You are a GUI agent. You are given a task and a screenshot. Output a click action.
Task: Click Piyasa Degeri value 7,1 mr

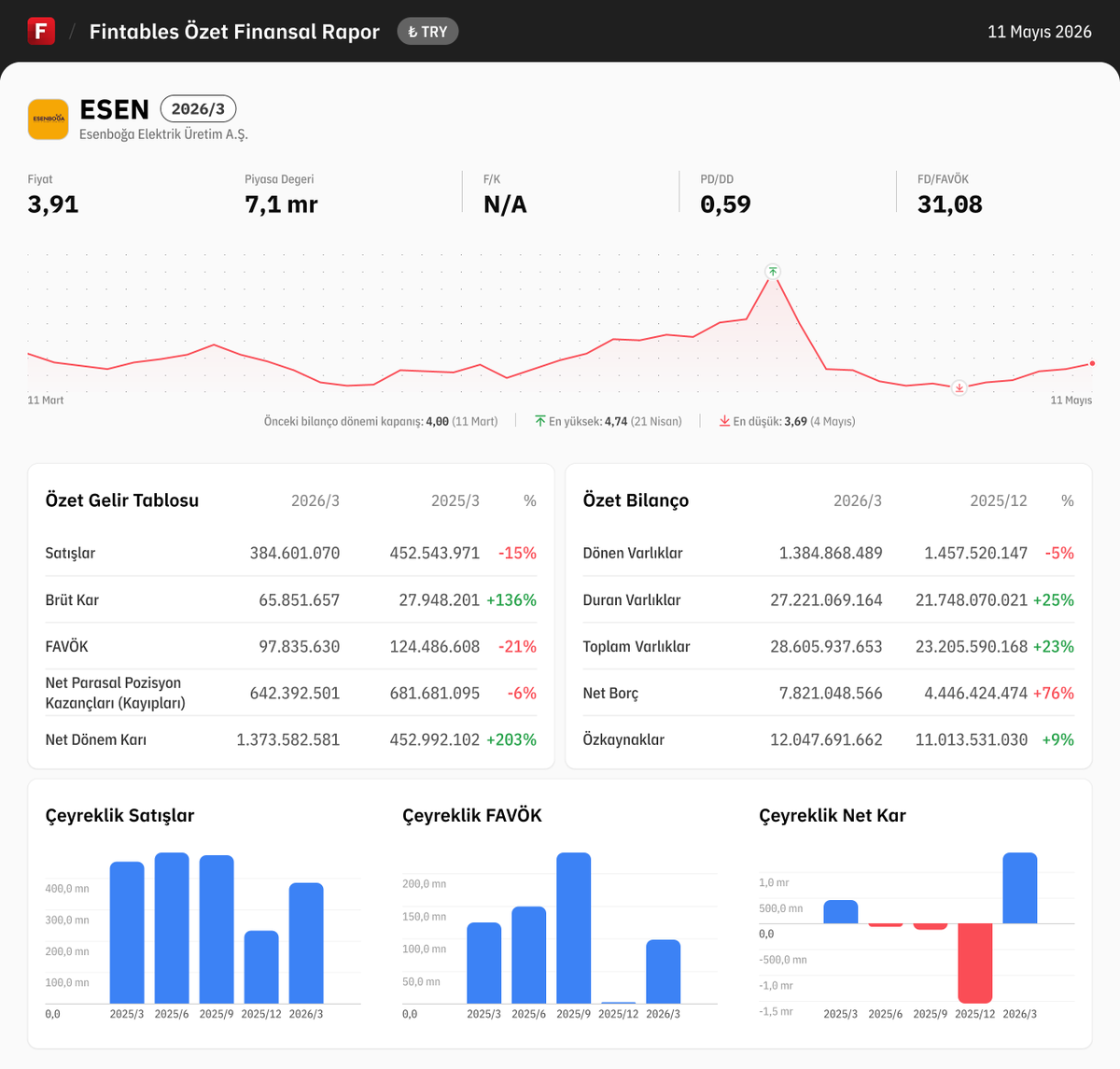[x=281, y=204]
